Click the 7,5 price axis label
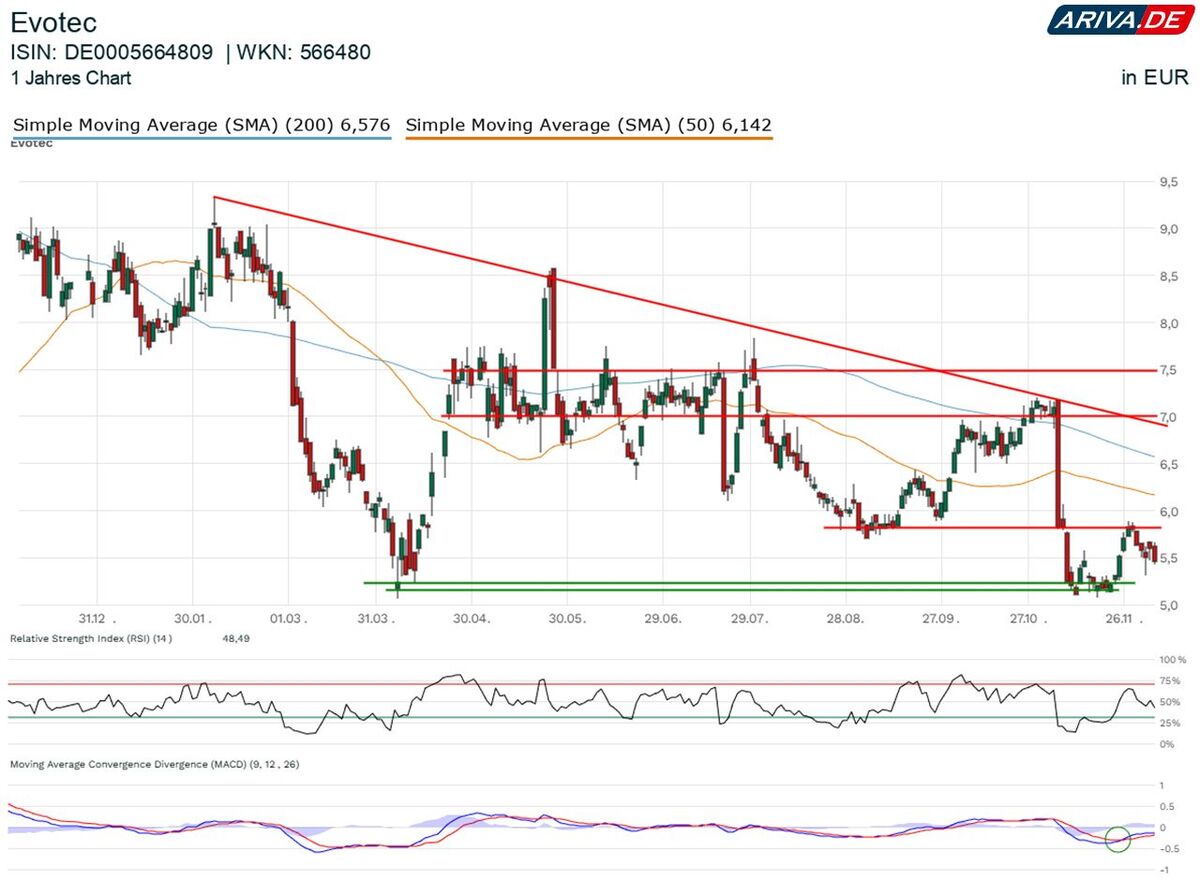Viewport: 1200px width, 881px height. coord(1167,371)
